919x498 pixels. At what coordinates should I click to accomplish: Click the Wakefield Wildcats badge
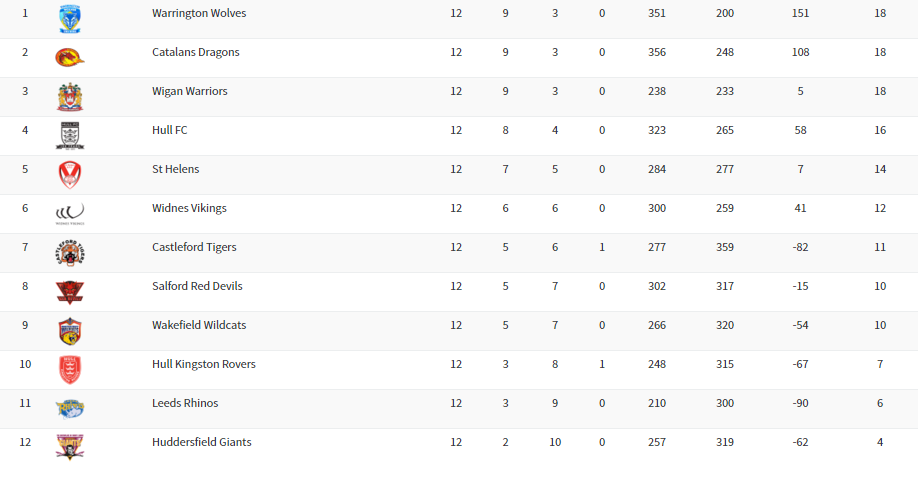point(70,331)
